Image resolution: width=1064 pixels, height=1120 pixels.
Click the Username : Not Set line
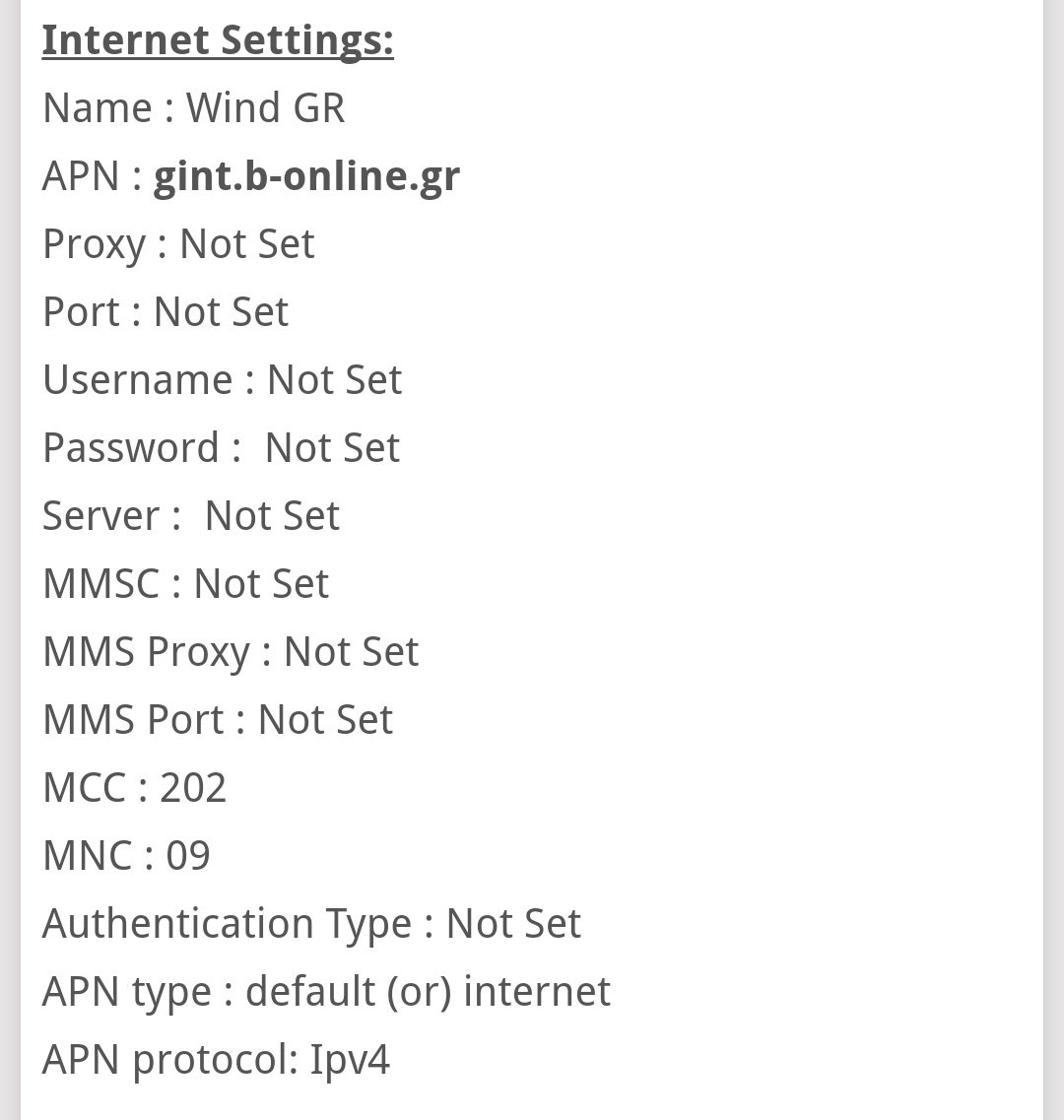pos(222,380)
